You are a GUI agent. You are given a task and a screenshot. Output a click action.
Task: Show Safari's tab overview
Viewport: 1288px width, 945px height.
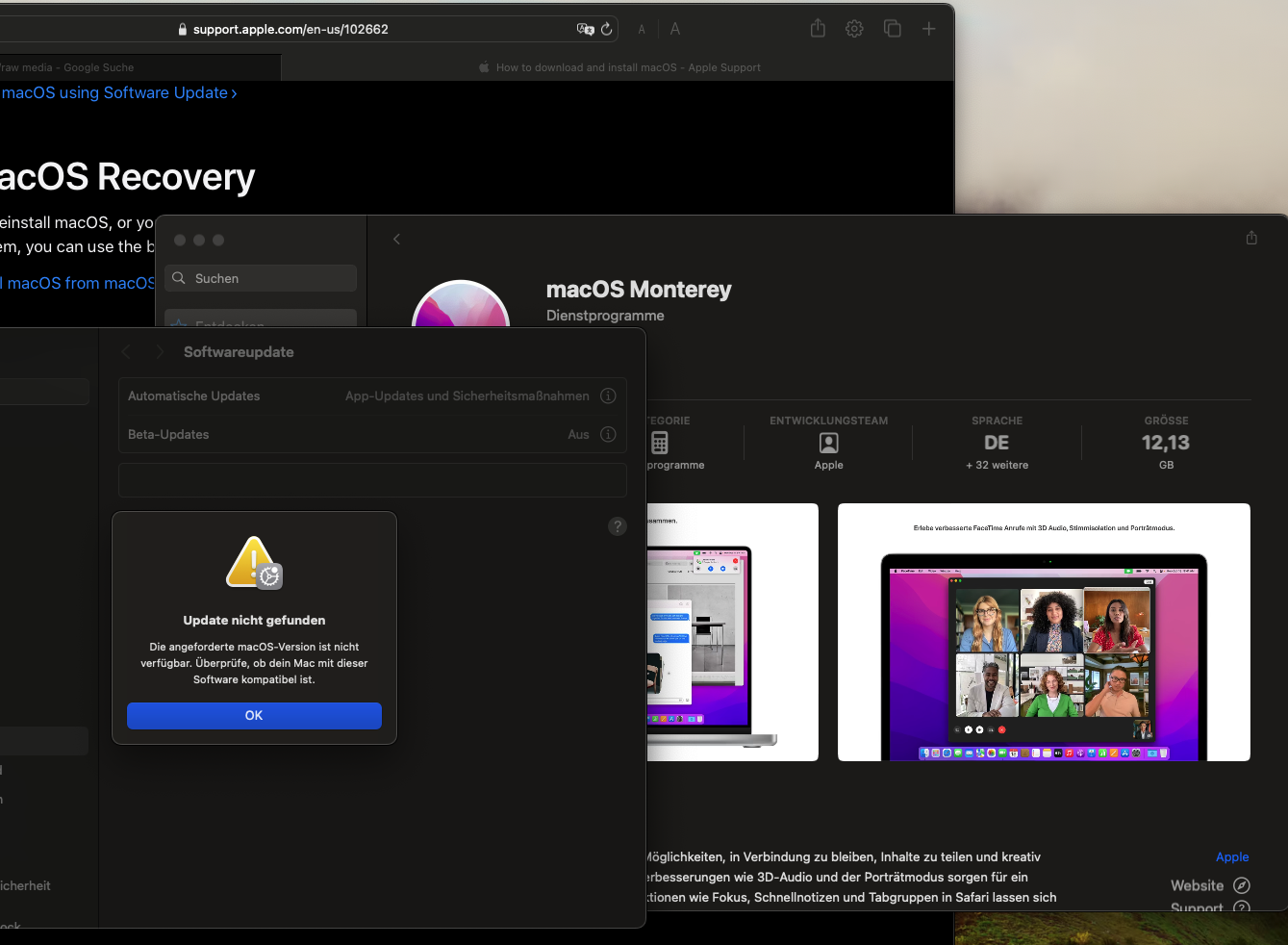pyautogui.click(x=893, y=29)
